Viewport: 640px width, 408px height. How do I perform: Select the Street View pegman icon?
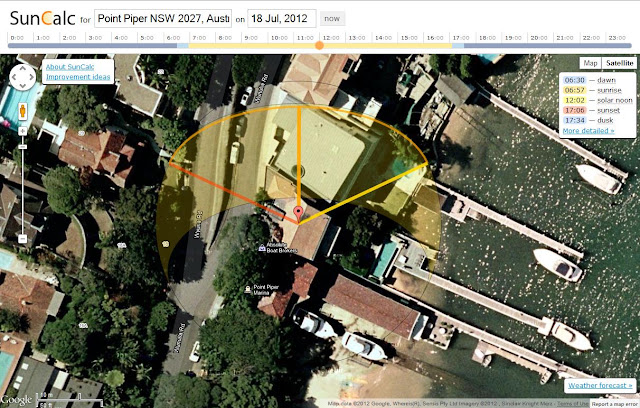23,111
